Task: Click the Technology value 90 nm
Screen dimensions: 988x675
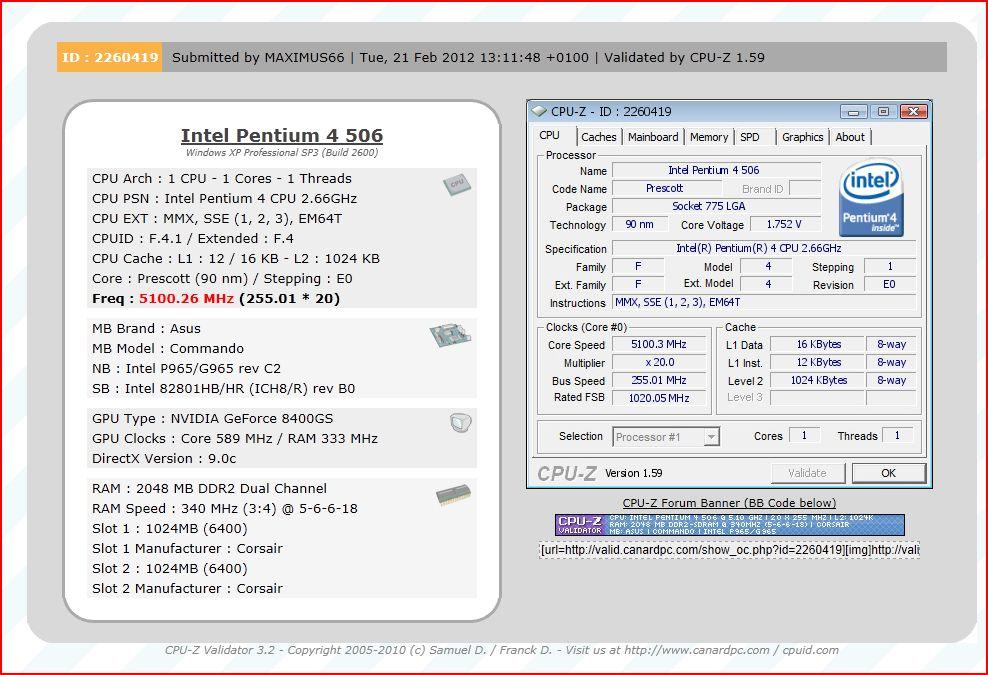Action: tap(640, 224)
